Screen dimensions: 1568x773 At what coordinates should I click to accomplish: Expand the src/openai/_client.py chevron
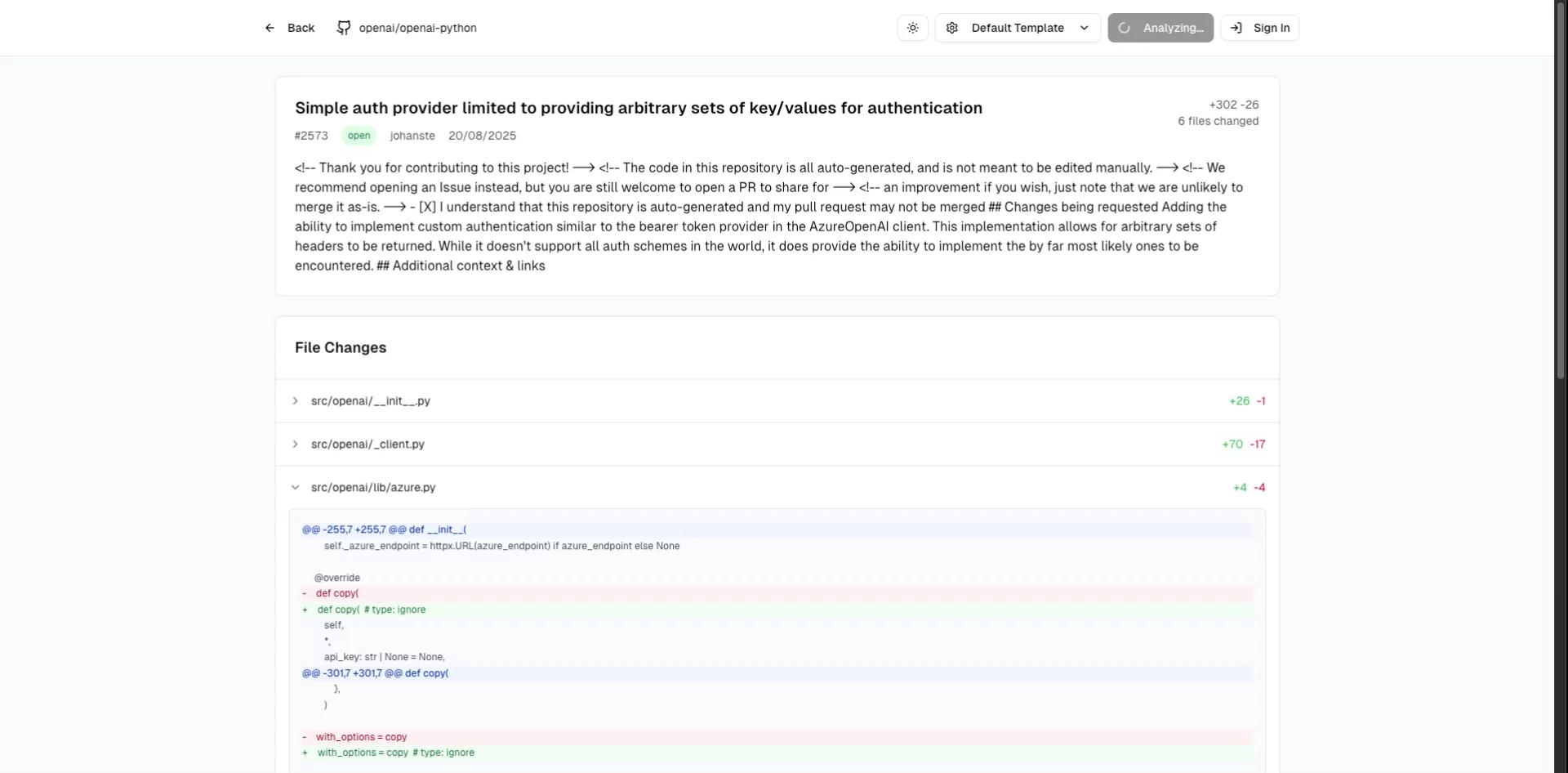295,445
